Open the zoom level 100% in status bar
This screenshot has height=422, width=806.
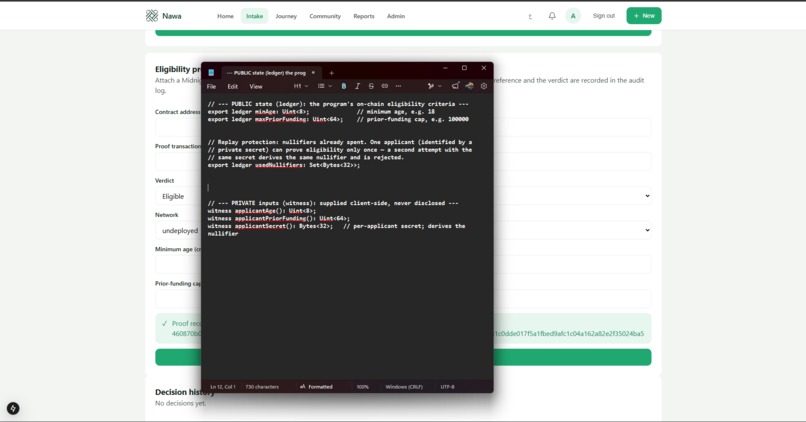click(x=362, y=387)
